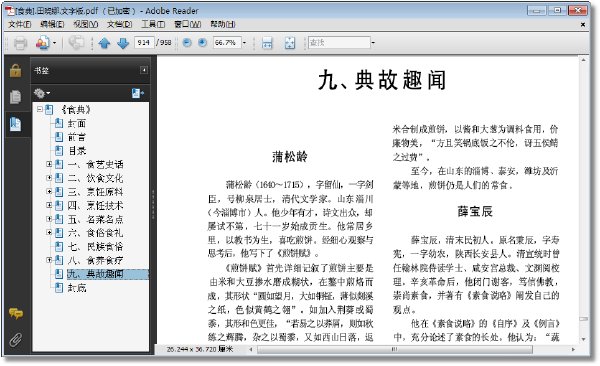Click the expand current bookmark icon
This screenshot has height=366, width=600.
[x=137, y=93]
